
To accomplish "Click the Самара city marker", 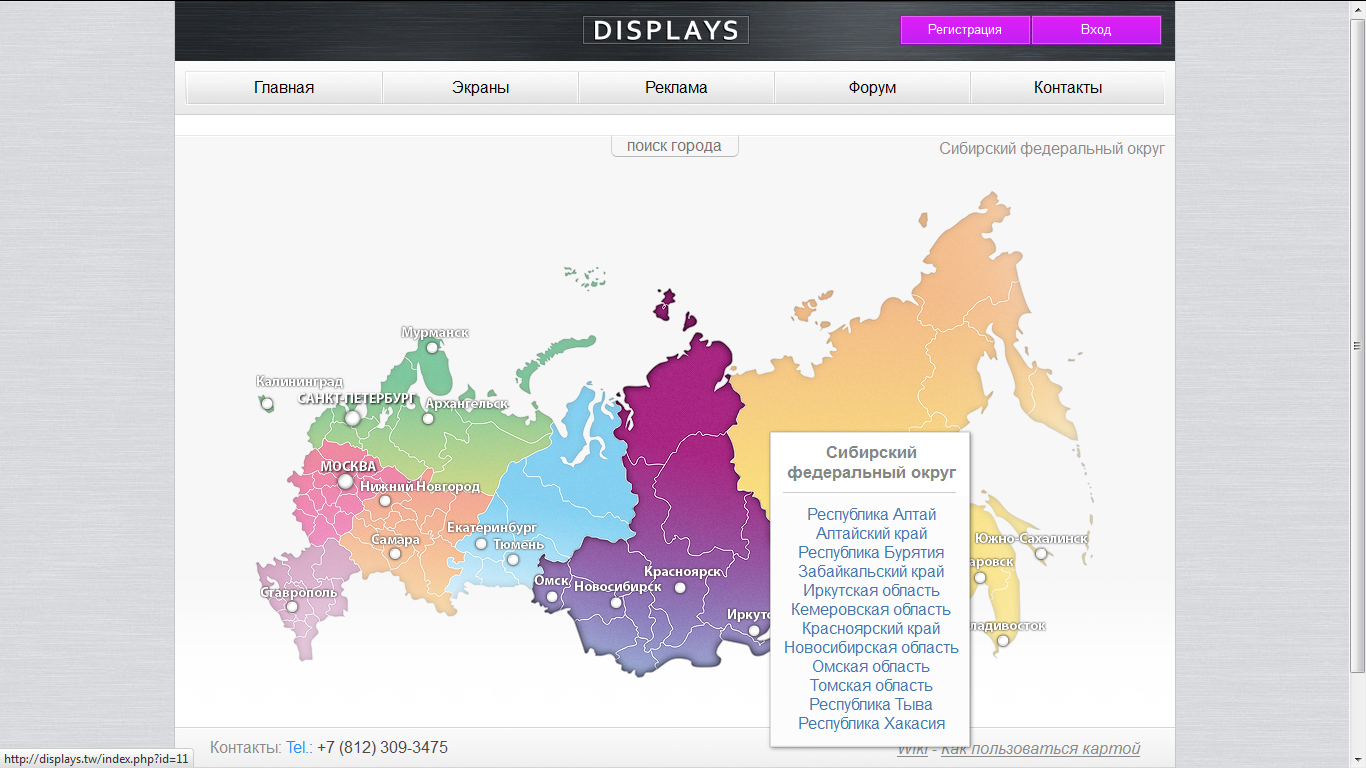I will point(395,554).
